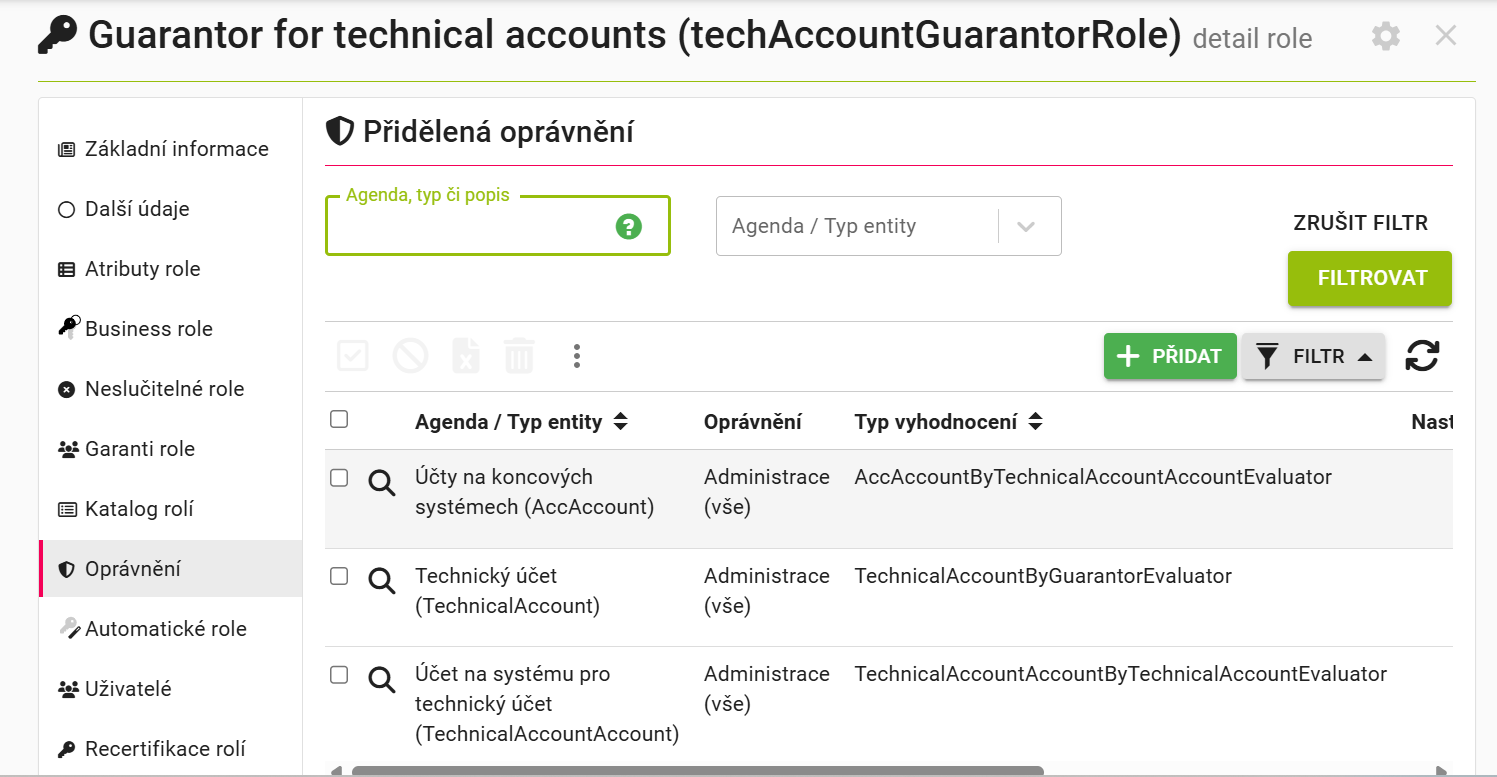Click the green FILTROVAT button
This screenshot has width=1497, height=777.
[1370, 278]
